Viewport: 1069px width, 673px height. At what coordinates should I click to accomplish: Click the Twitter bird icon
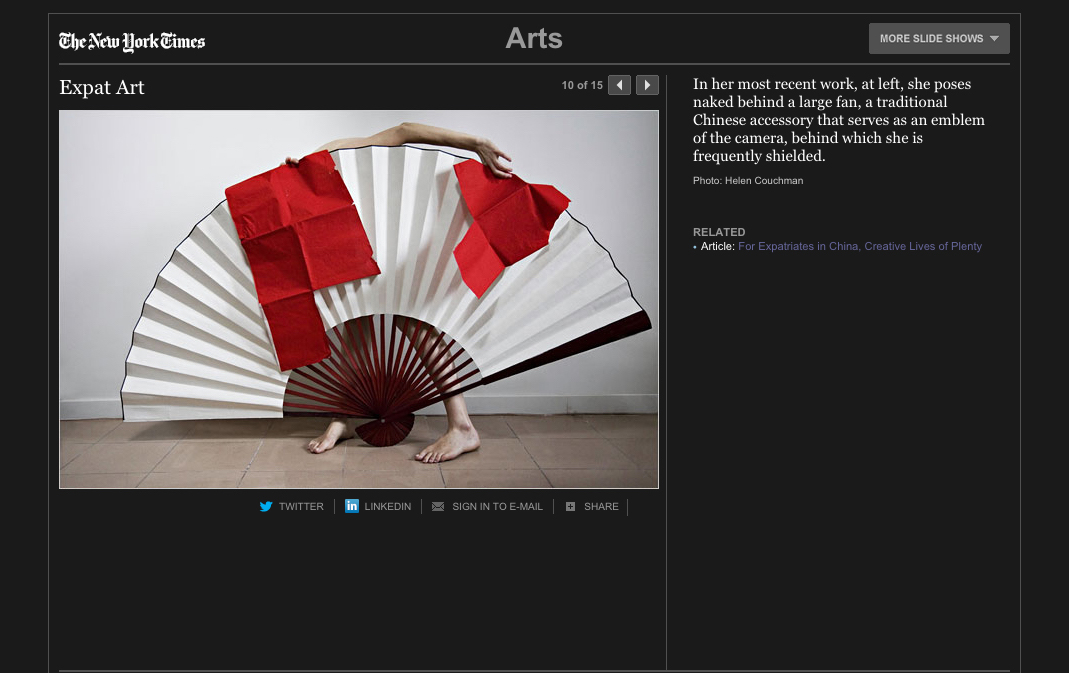pos(266,507)
